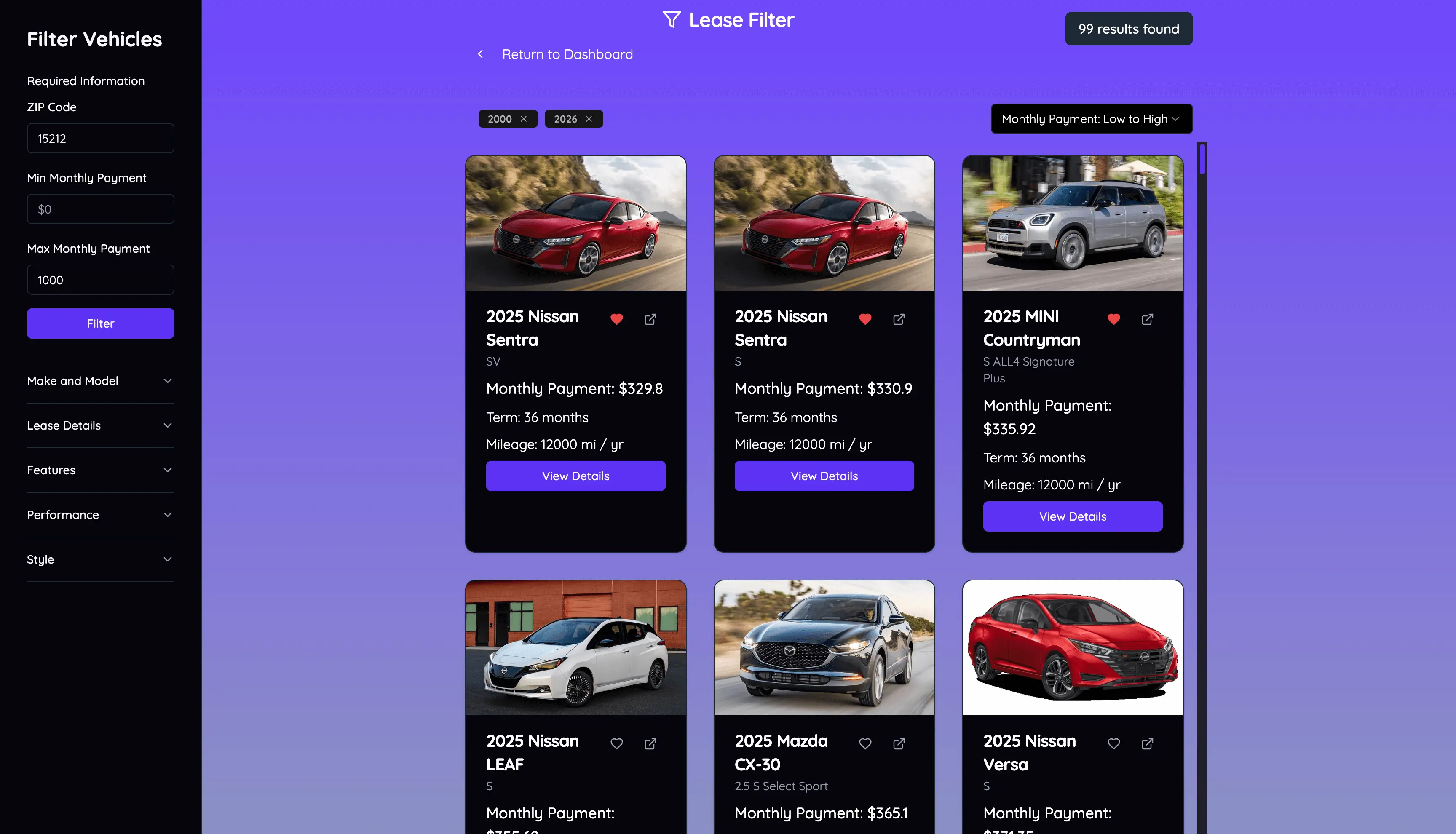Viewport: 1456px width, 834px height.
Task: Expand the Performance filter section
Action: pyautogui.click(x=100, y=515)
